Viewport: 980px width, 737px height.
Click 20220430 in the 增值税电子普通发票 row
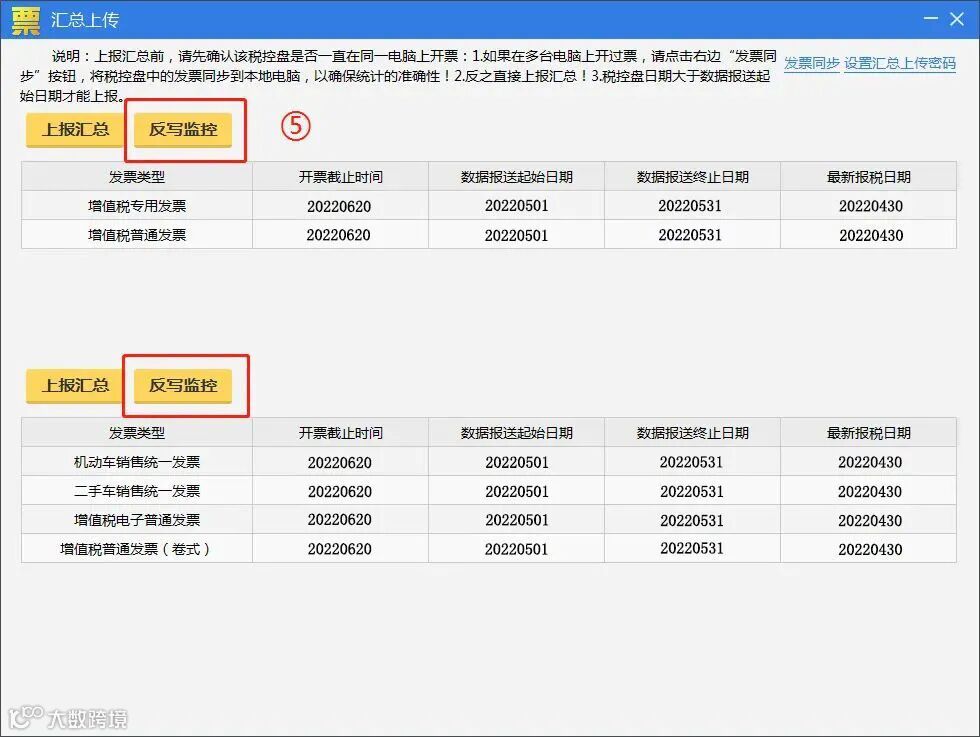pos(870,521)
